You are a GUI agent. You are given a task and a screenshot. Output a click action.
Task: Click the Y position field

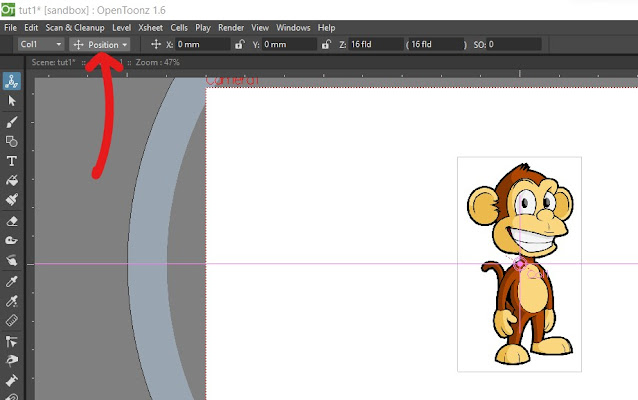pyautogui.click(x=289, y=44)
